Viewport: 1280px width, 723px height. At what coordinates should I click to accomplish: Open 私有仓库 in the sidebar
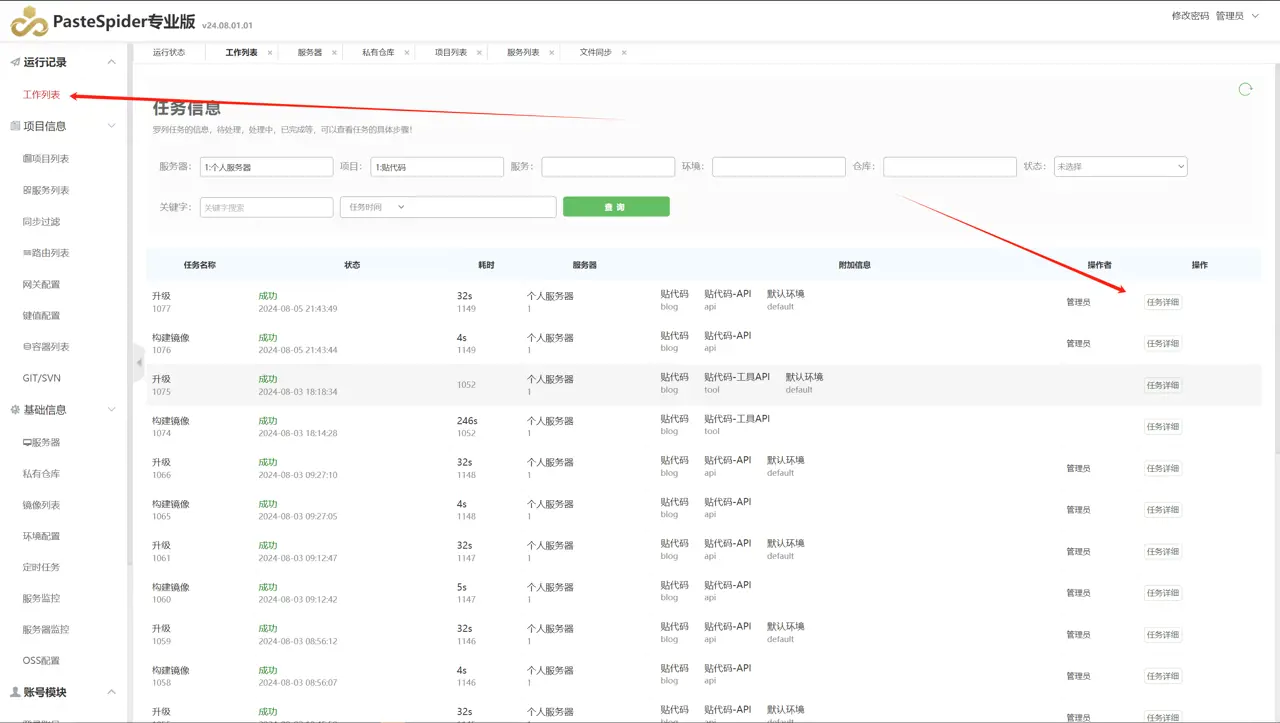click(42, 474)
